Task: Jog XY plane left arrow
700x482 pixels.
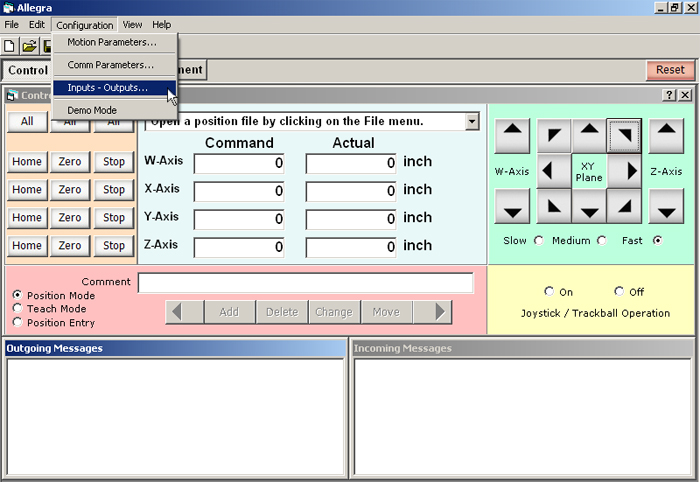Action: pyautogui.click(x=554, y=171)
